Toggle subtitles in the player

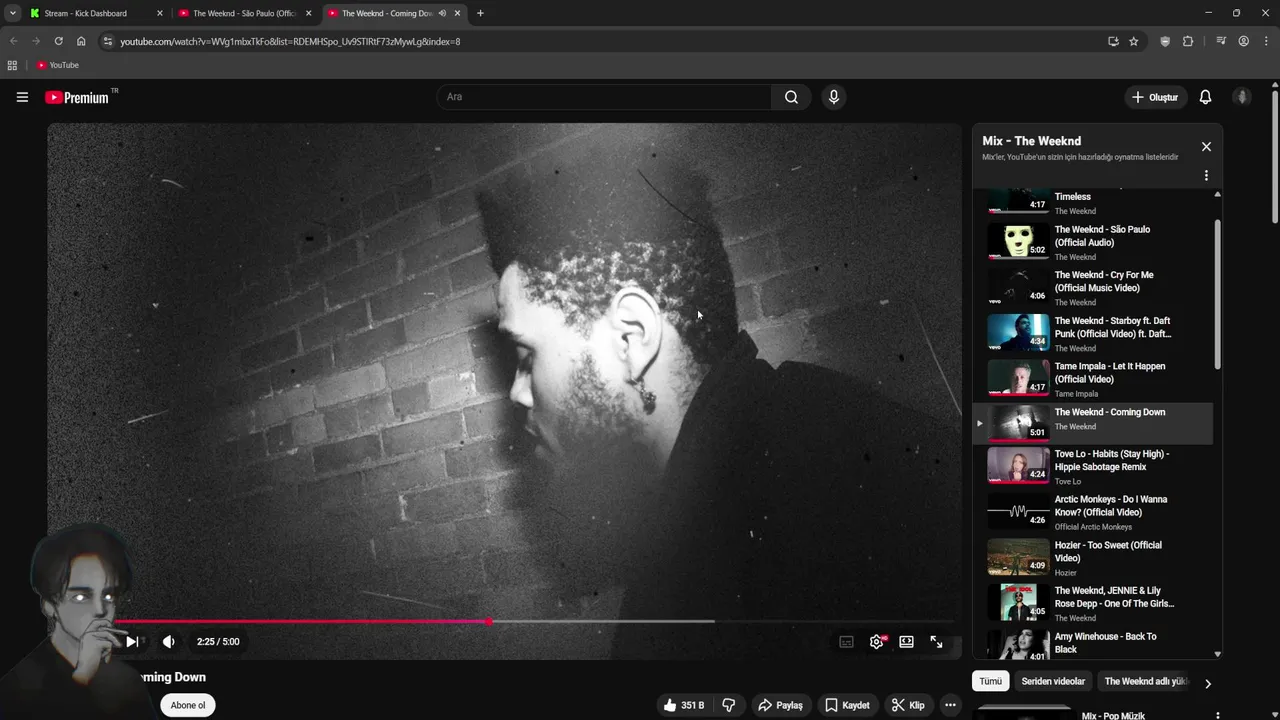[846, 642]
